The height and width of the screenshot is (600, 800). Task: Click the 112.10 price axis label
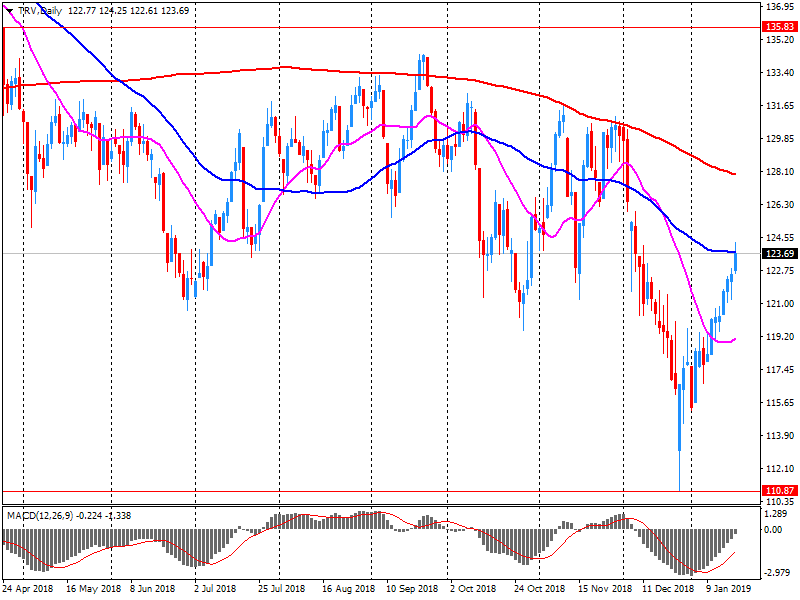(x=780, y=468)
